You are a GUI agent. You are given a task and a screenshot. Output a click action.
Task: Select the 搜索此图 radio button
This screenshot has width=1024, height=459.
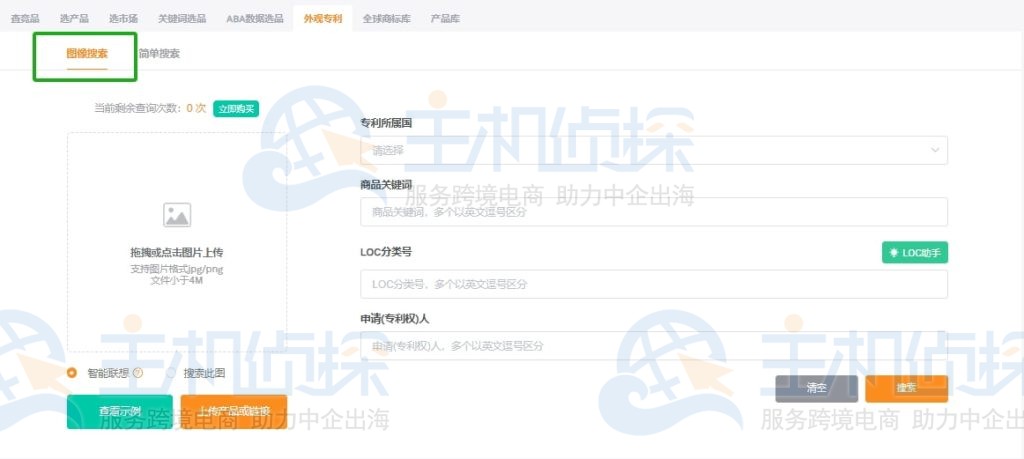pos(172,373)
